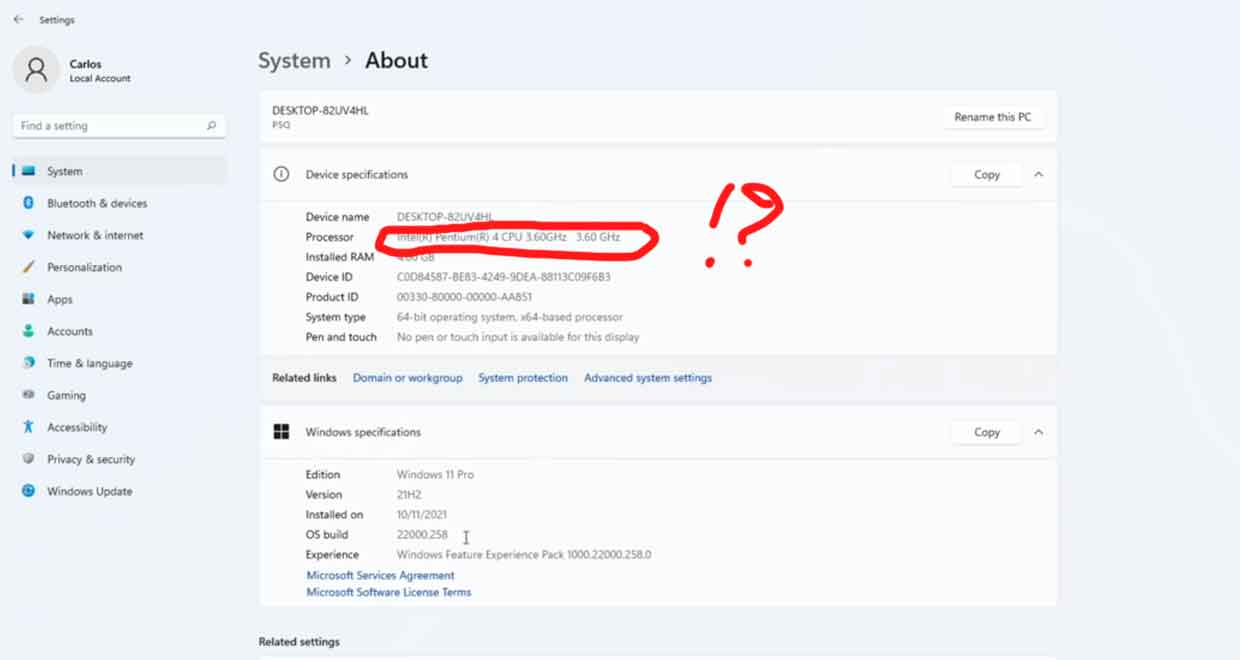Click the OS build value 22000.258

(422, 535)
